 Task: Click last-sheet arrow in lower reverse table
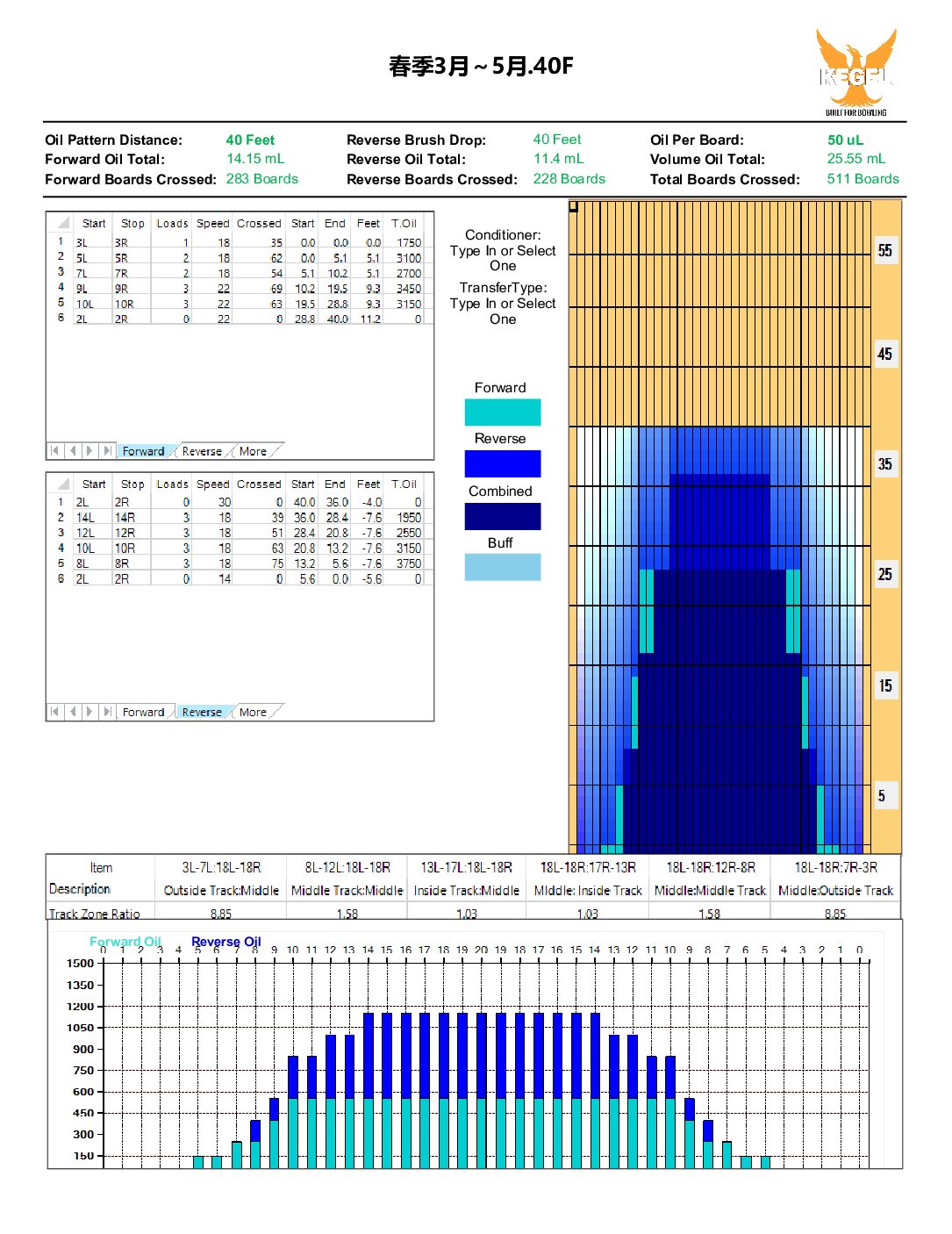tap(107, 712)
